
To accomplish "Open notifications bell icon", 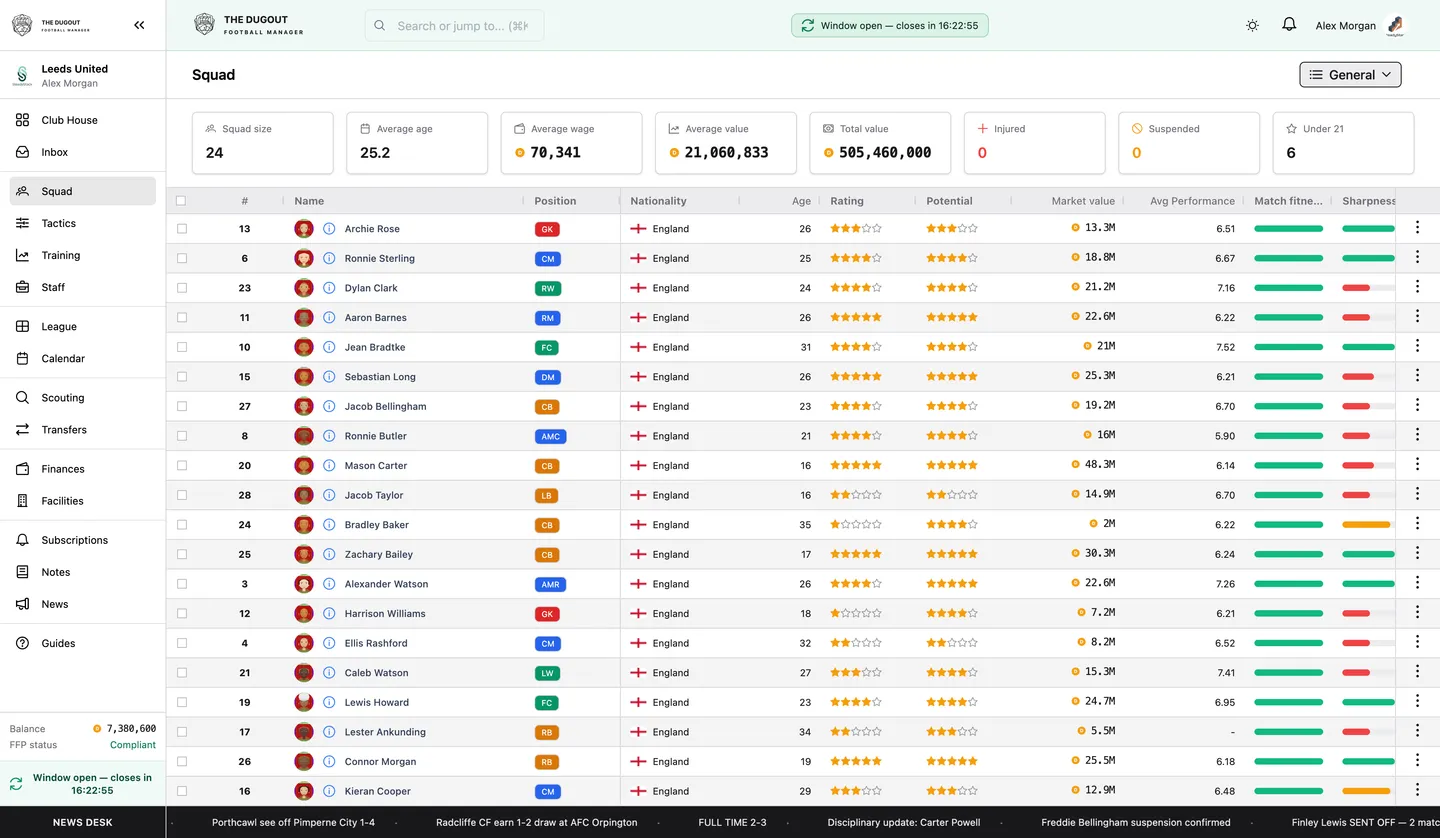I will [1289, 25].
